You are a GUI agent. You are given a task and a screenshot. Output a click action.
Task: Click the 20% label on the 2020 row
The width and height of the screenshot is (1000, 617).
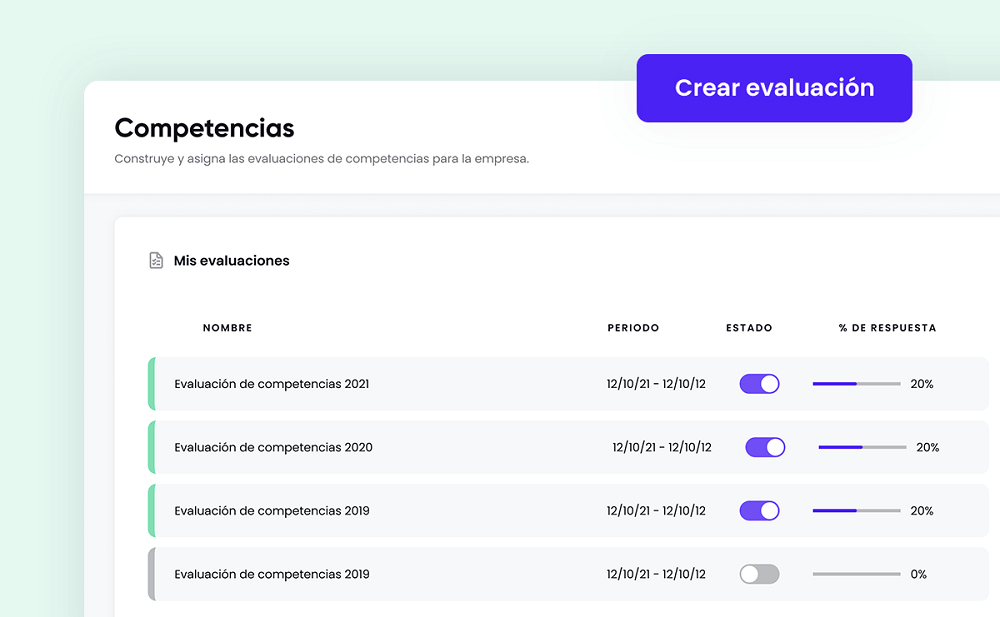(929, 447)
